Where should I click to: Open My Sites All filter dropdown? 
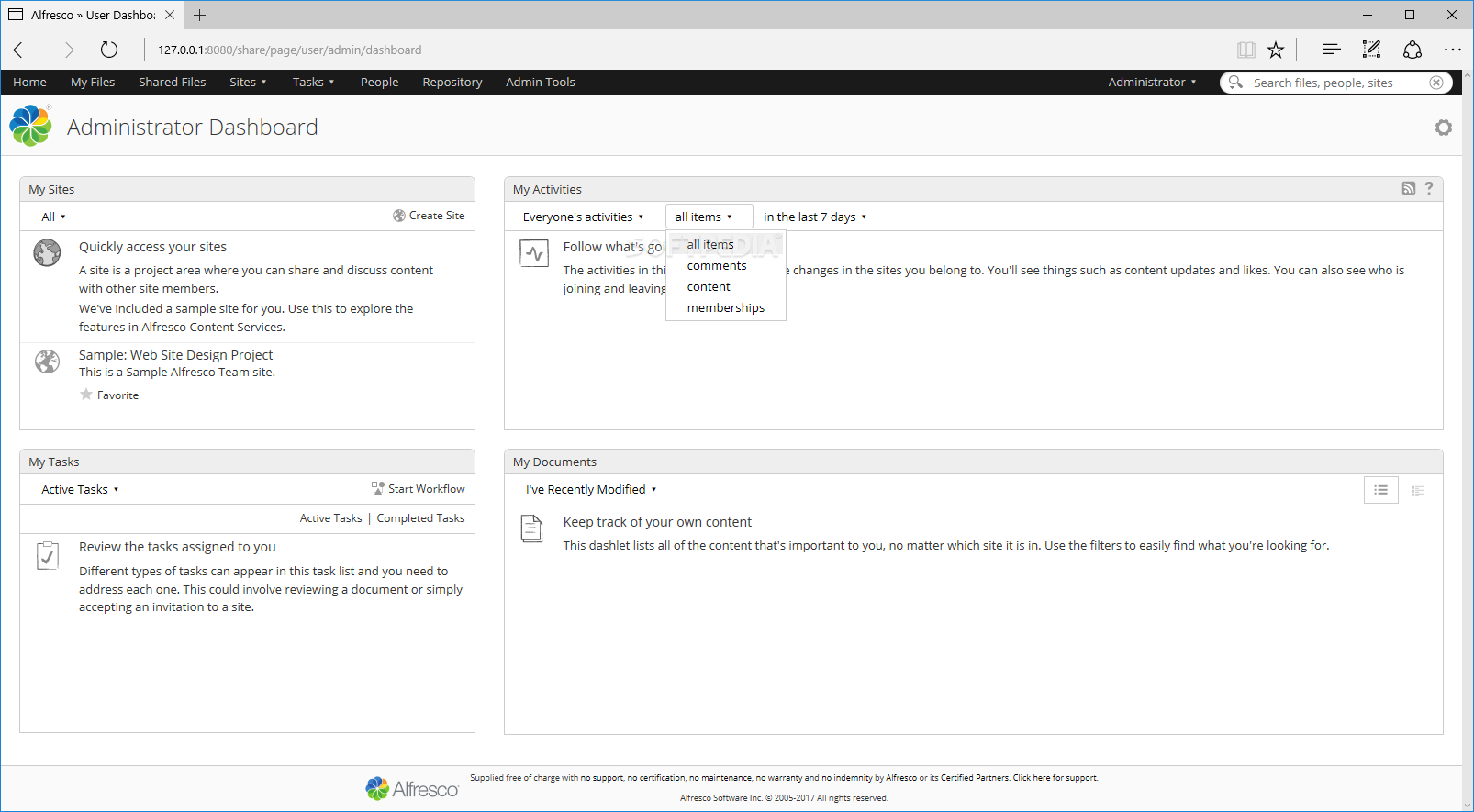point(53,217)
